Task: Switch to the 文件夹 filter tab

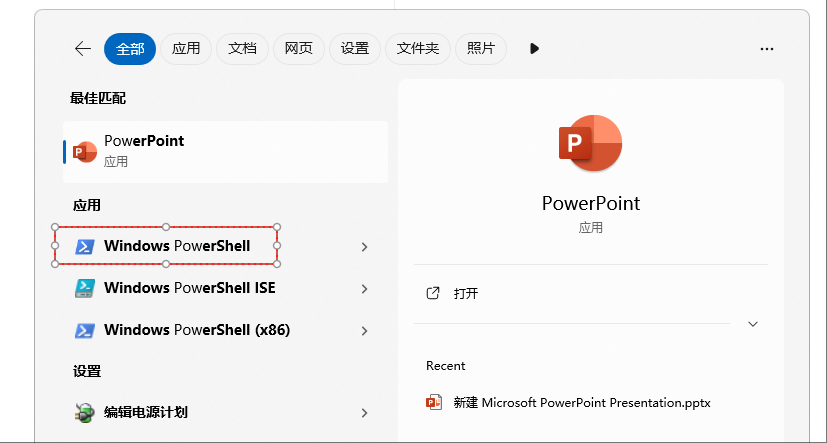Action: click(x=417, y=48)
